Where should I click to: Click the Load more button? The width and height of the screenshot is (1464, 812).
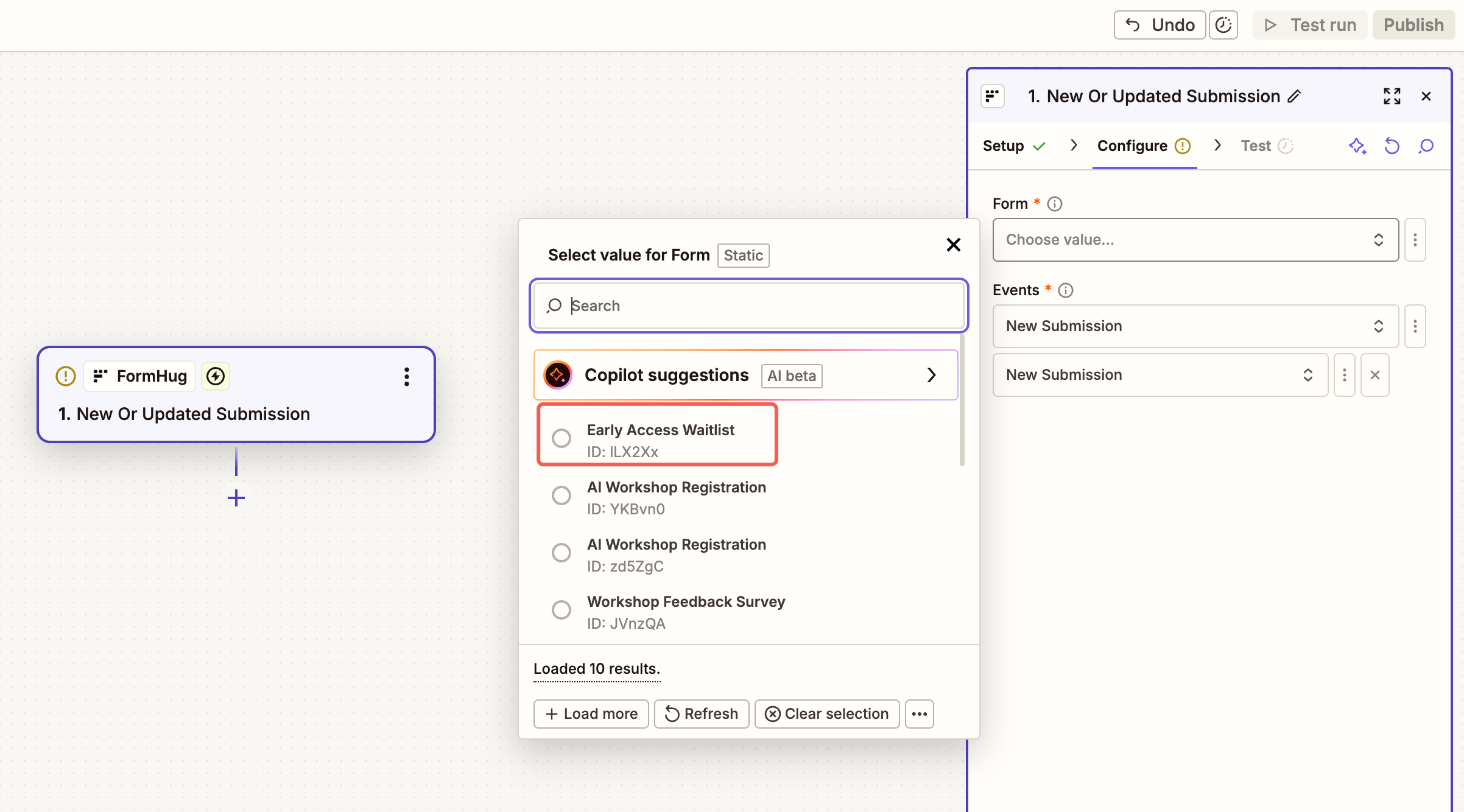pos(591,714)
